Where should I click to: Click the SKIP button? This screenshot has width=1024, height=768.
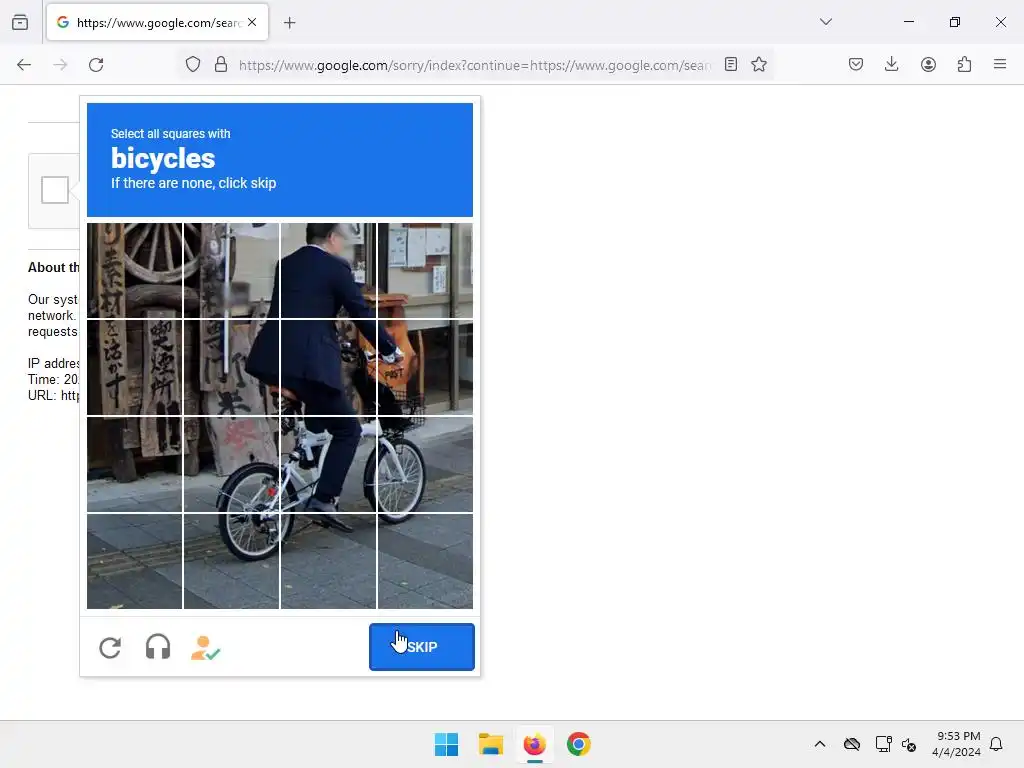tap(422, 647)
